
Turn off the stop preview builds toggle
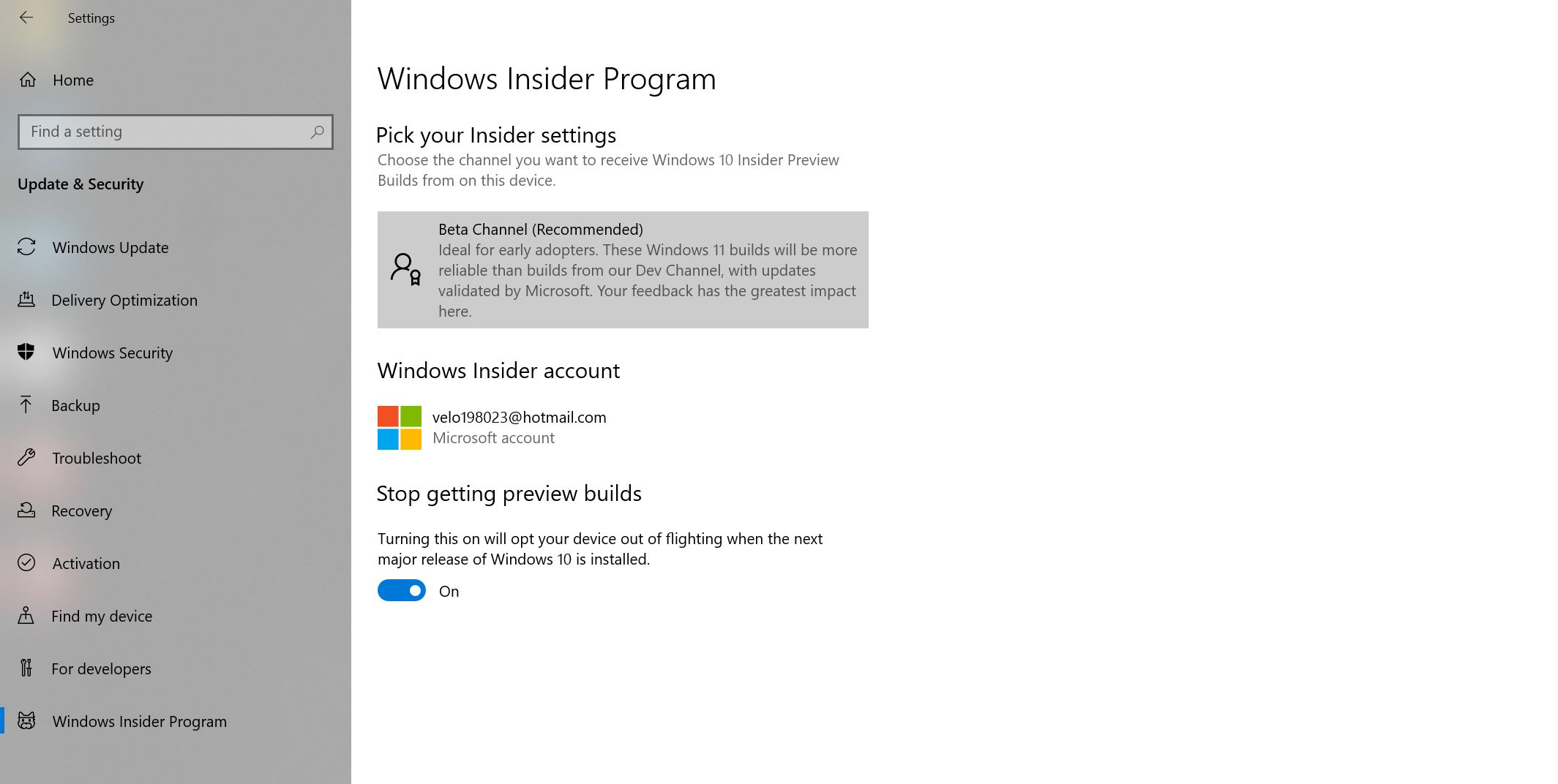point(401,591)
